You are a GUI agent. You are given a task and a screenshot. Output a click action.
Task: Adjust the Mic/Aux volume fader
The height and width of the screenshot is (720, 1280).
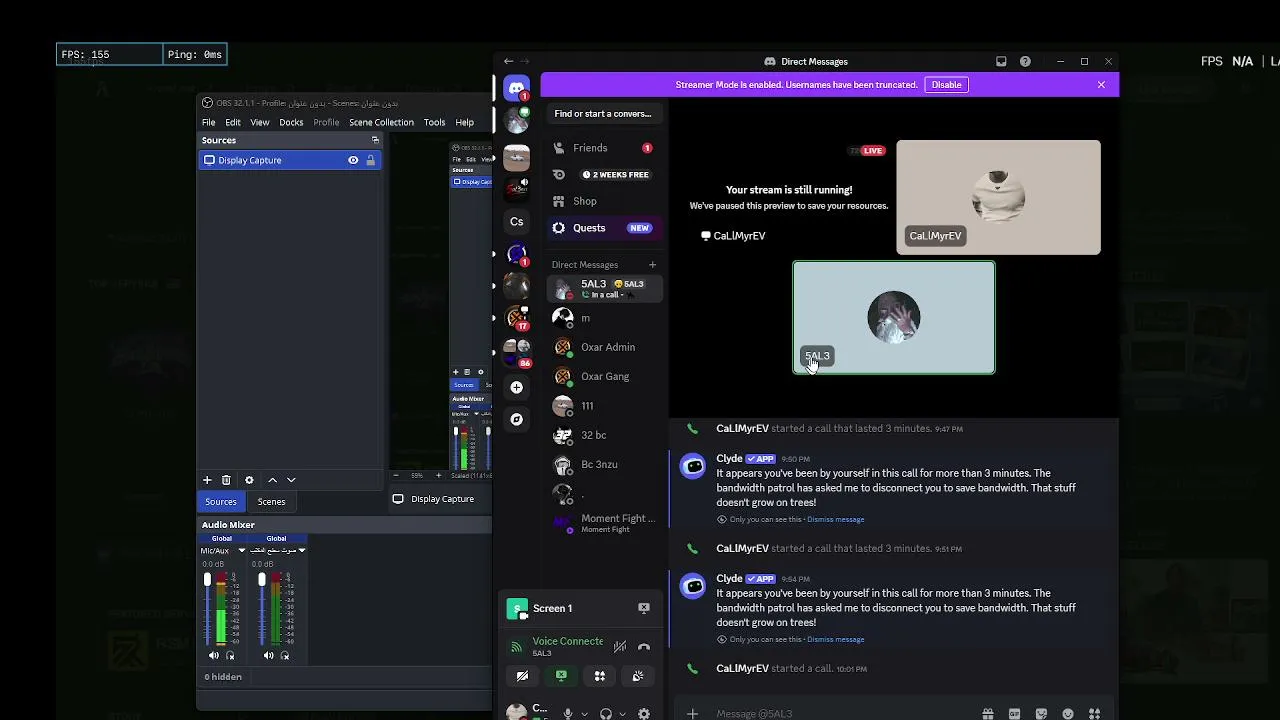207,581
